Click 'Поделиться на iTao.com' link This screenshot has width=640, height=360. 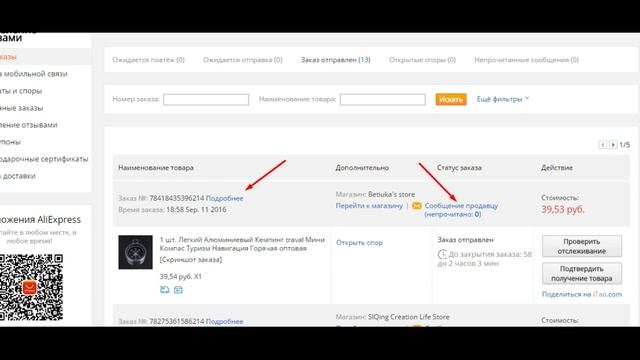582,294
